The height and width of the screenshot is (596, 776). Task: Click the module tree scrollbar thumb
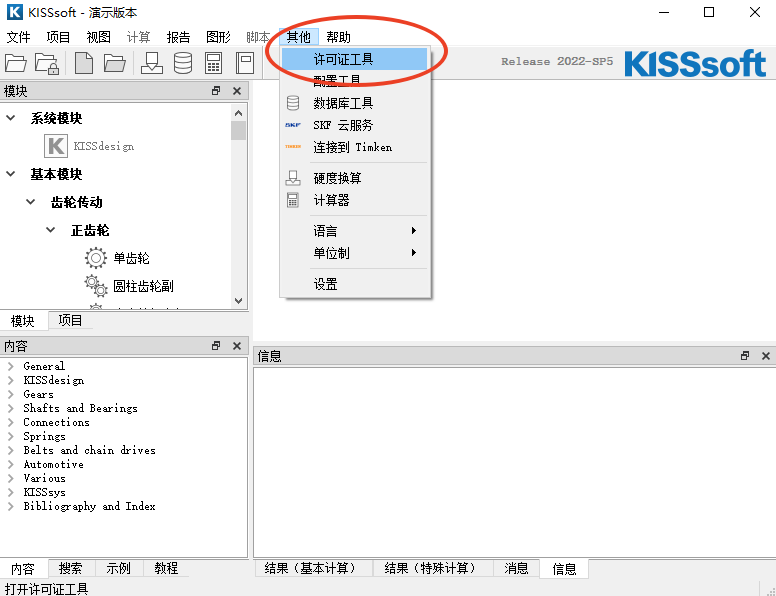click(239, 131)
